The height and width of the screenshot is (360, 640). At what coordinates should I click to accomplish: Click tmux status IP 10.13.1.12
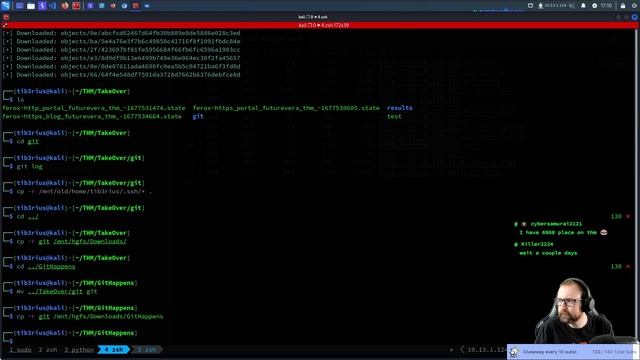click(487, 350)
